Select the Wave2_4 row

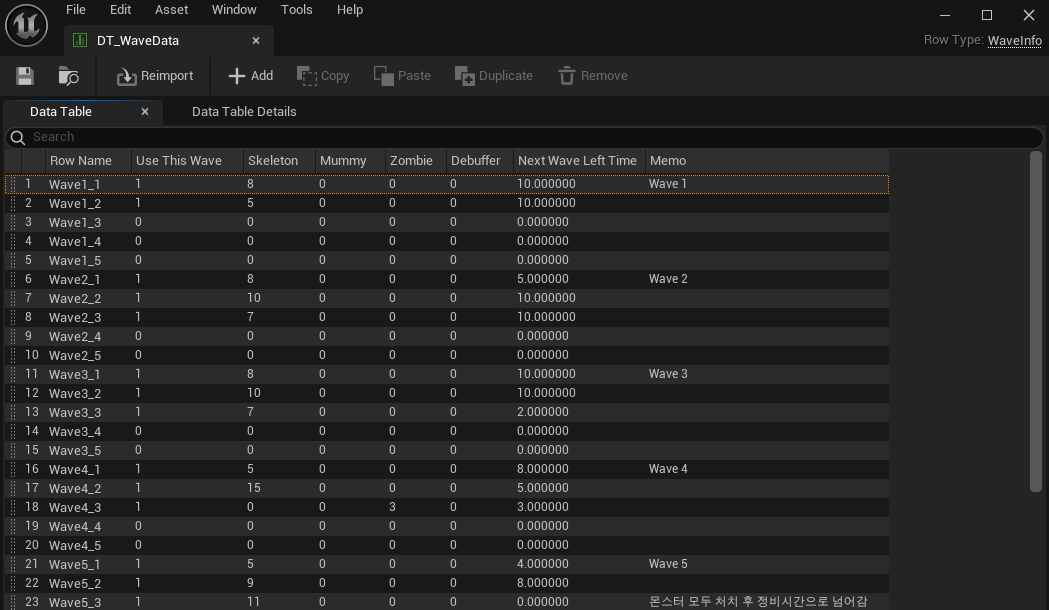(x=447, y=336)
